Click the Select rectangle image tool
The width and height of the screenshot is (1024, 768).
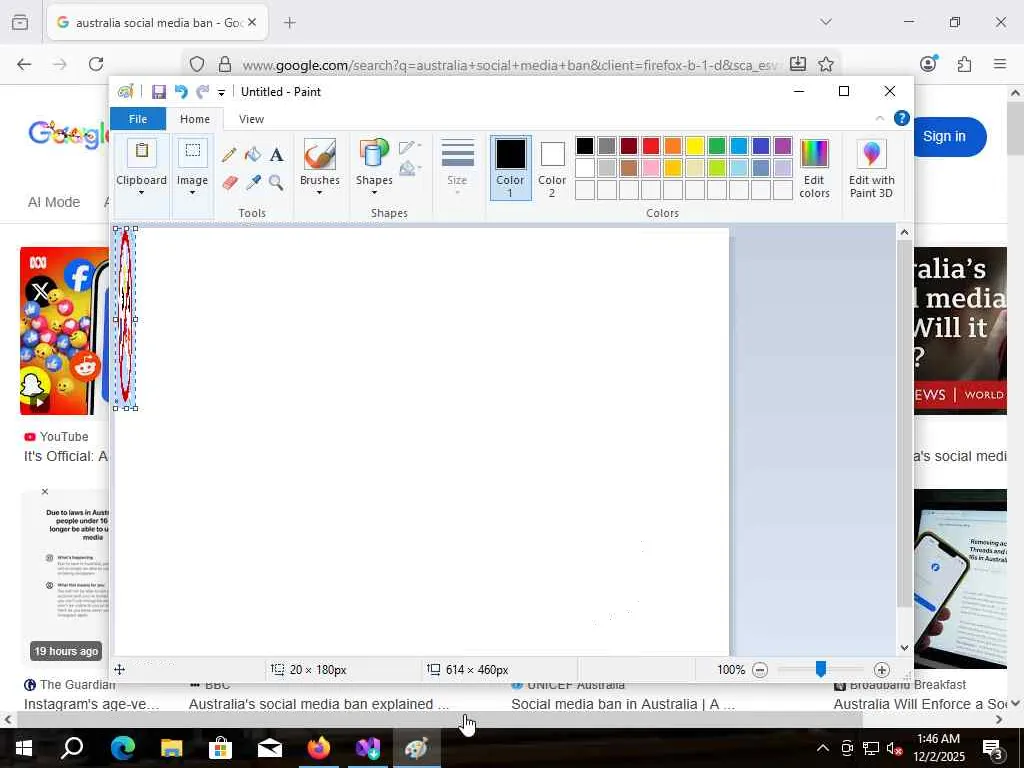click(192, 153)
